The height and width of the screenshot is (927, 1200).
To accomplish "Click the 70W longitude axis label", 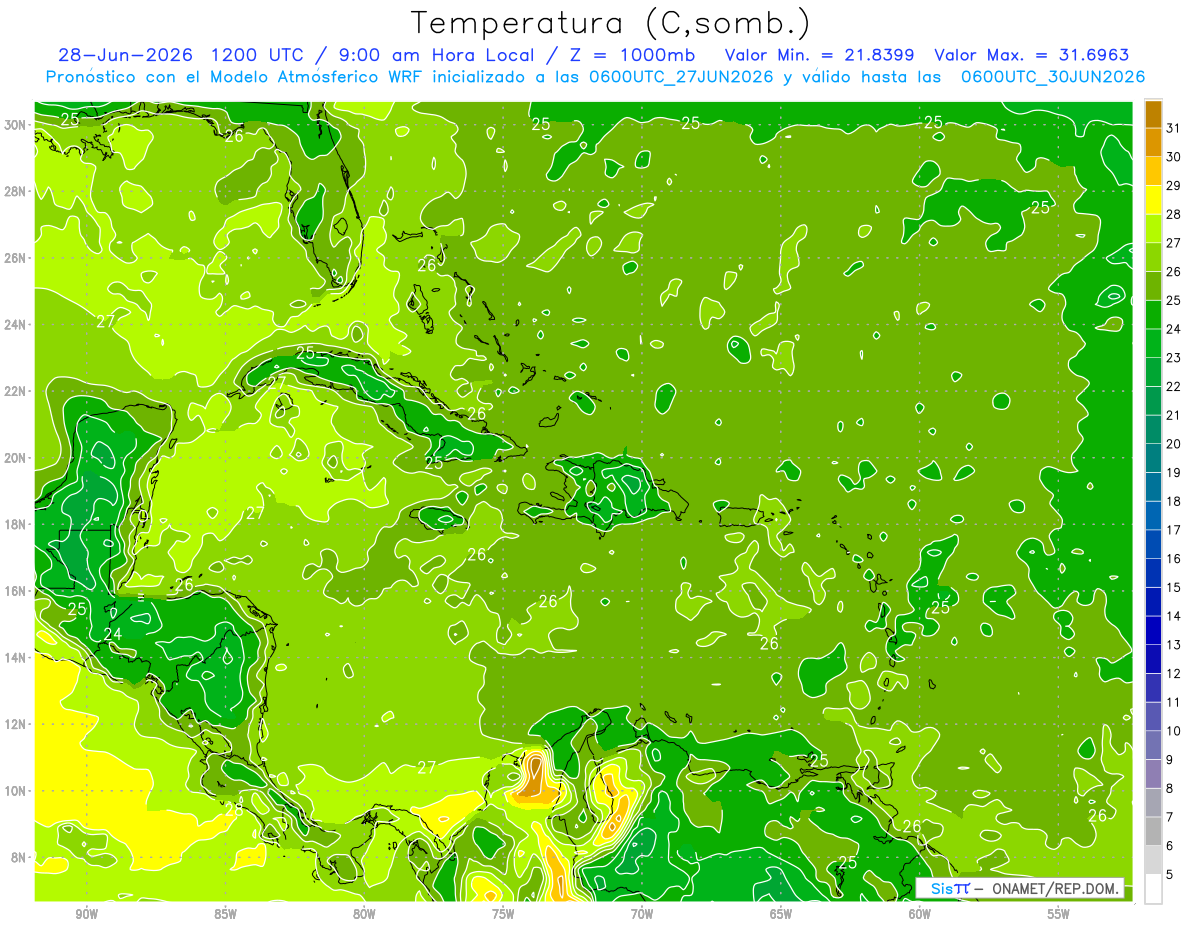I will [x=642, y=914].
